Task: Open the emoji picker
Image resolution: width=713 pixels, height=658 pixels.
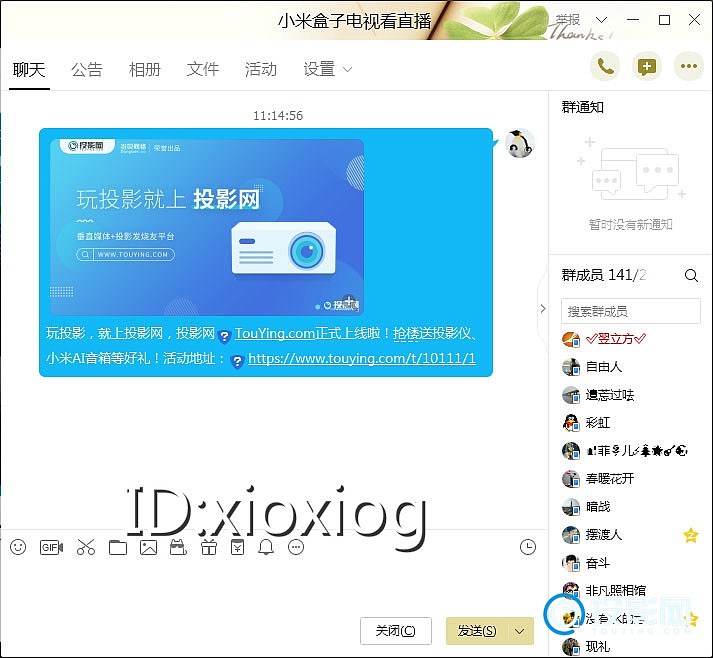Action: [18, 547]
